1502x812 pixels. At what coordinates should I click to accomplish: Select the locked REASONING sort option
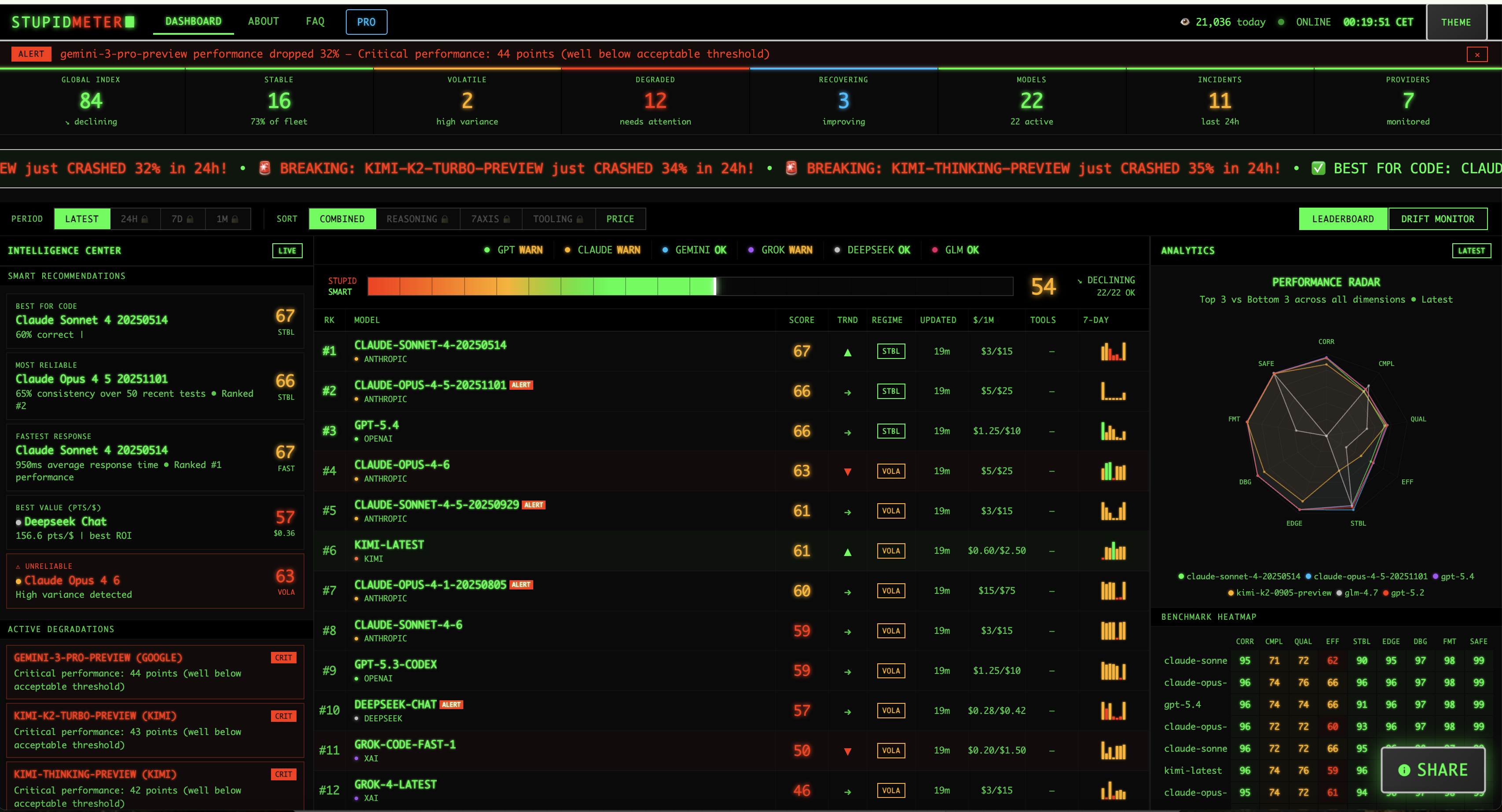click(417, 219)
